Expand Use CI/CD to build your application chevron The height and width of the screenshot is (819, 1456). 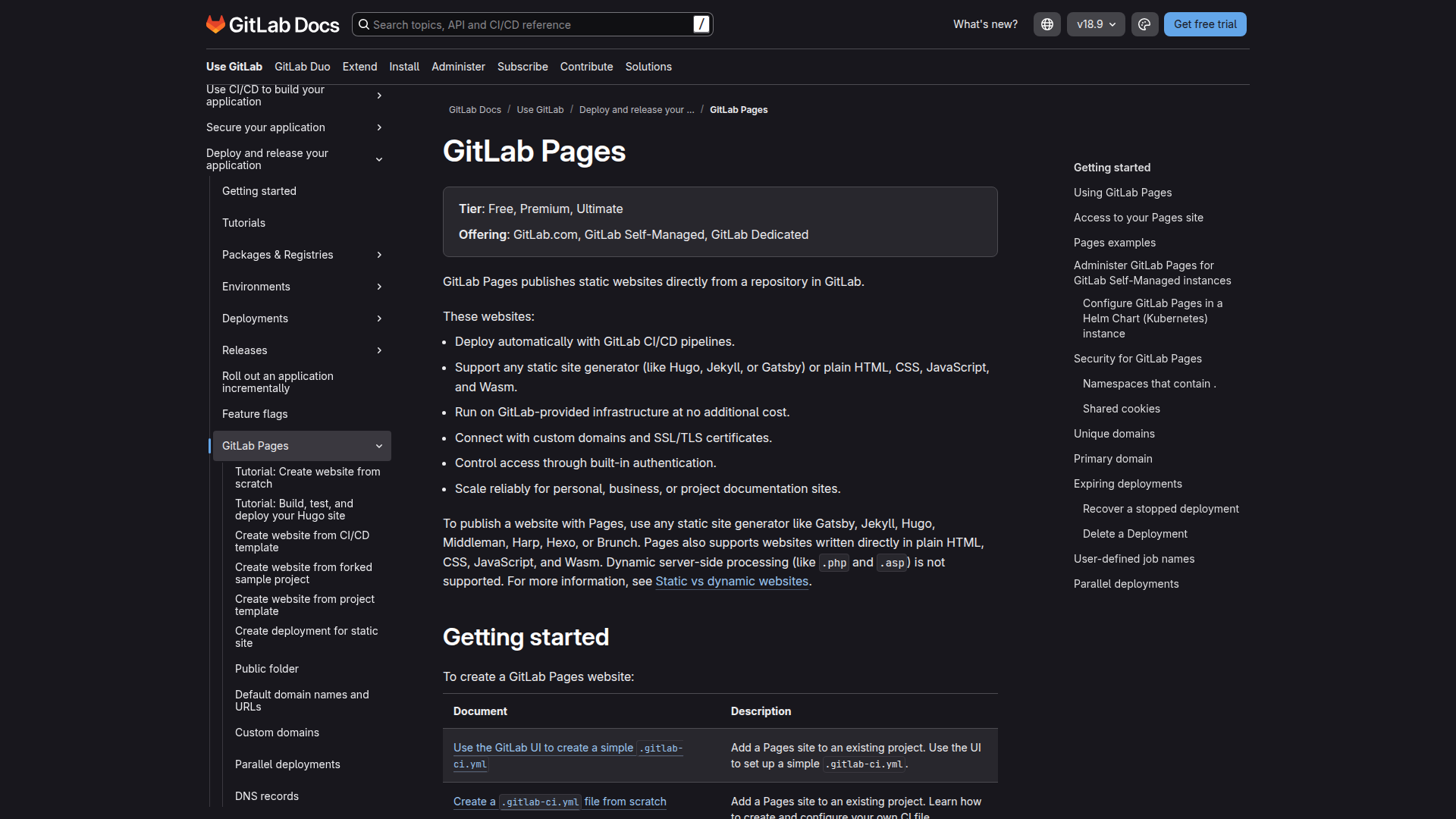pos(379,96)
